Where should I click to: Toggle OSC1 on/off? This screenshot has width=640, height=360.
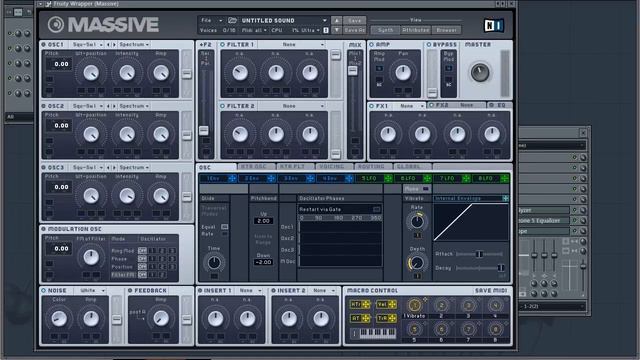44,44
